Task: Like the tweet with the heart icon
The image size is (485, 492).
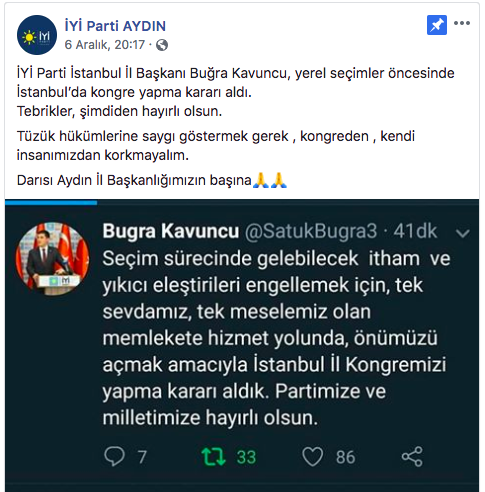Action: point(312,457)
